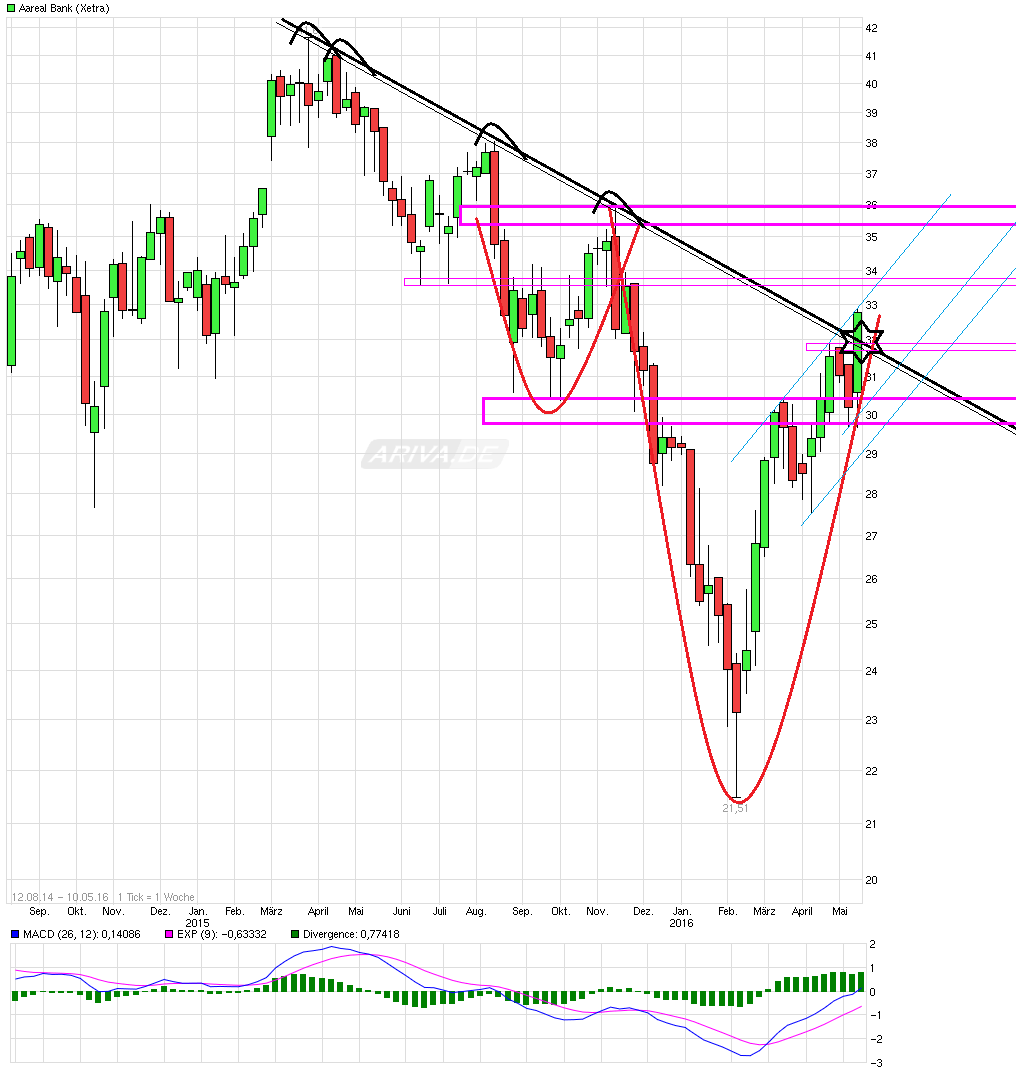
Task: Click the green Aareal Bank legend swatch
Action: tap(10, 8)
